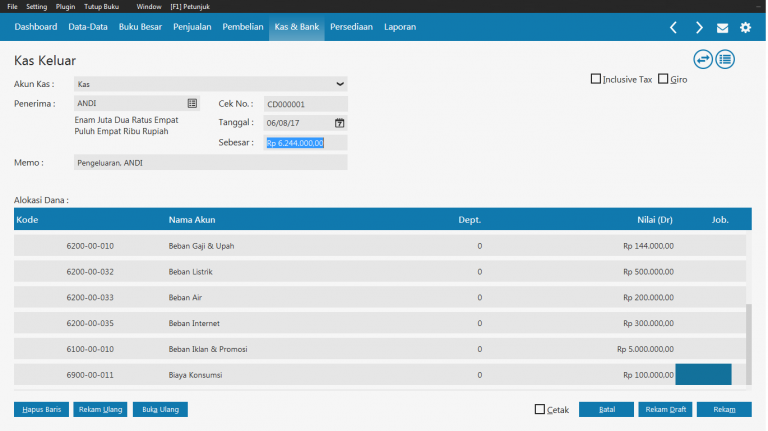Open the mail envelope icon
This screenshot has width=768, height=431.
[x=722, y=27]
